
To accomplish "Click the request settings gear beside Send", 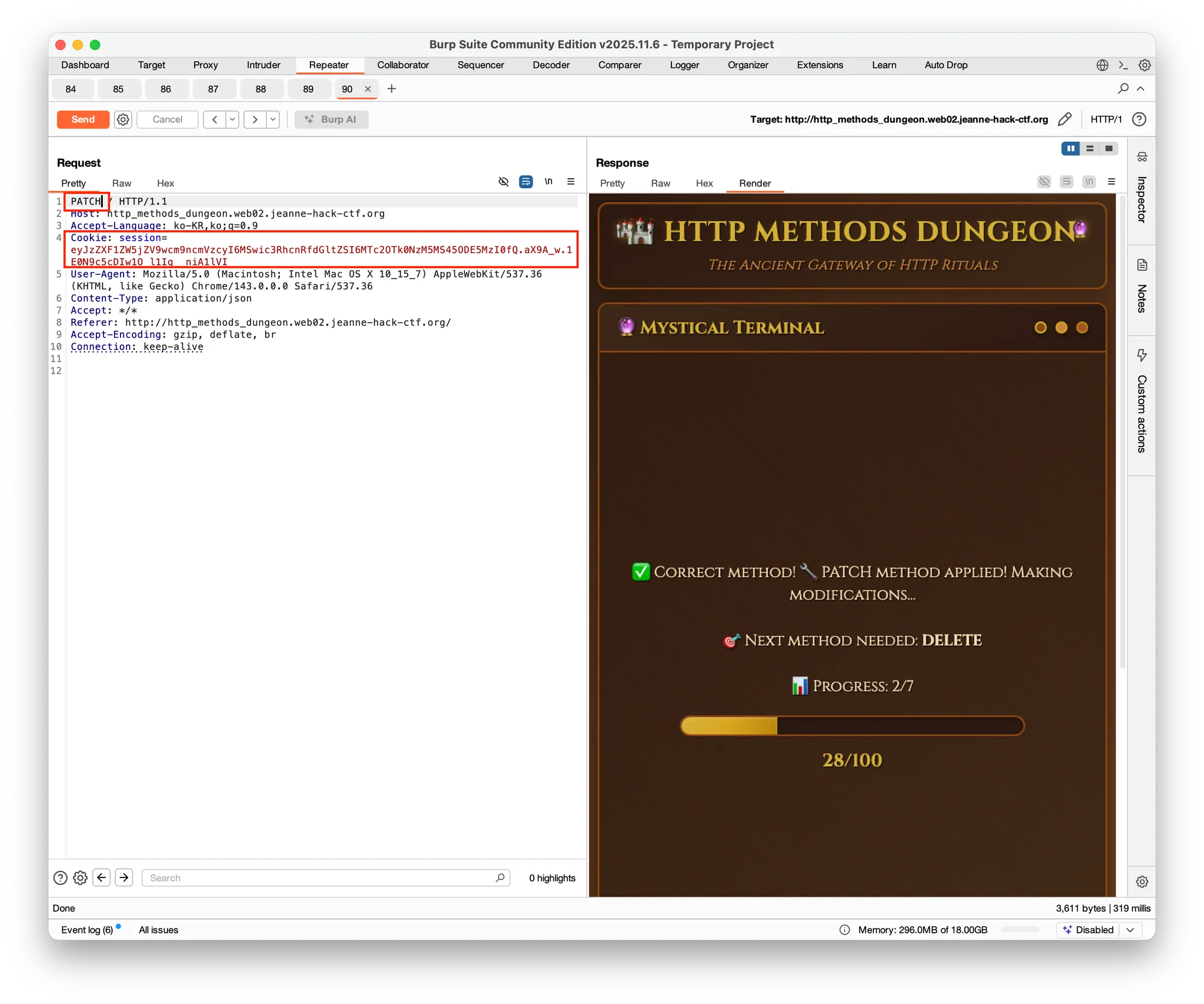I will coord(123,119).
